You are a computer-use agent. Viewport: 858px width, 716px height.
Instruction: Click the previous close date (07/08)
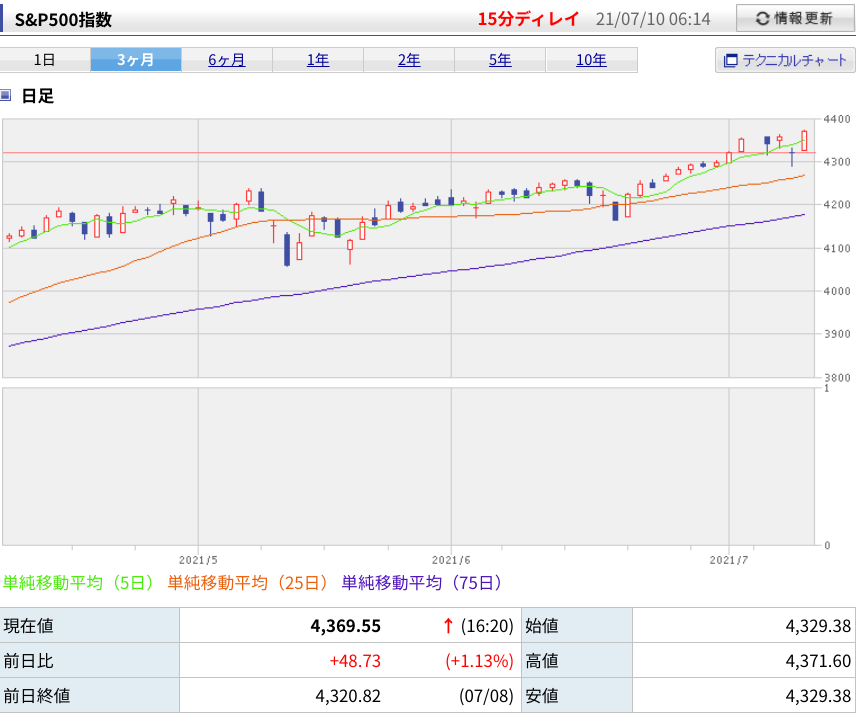486,696
